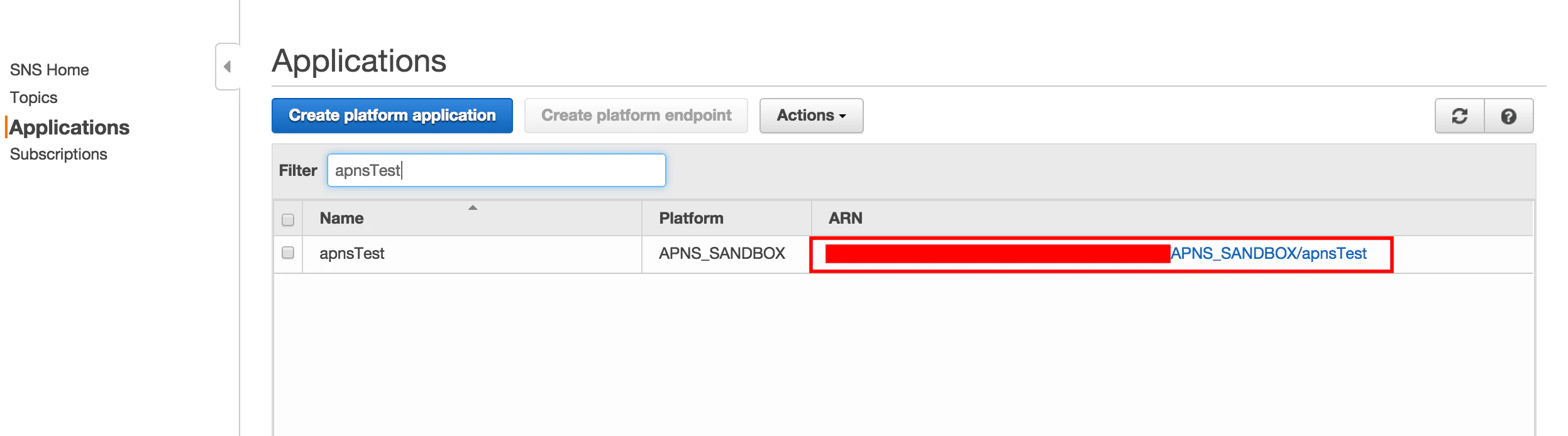The height and width of the screenshot is (436, 1568).
Task: Click the APNS_SANDBOX platform cell
Action: [726, 254]
